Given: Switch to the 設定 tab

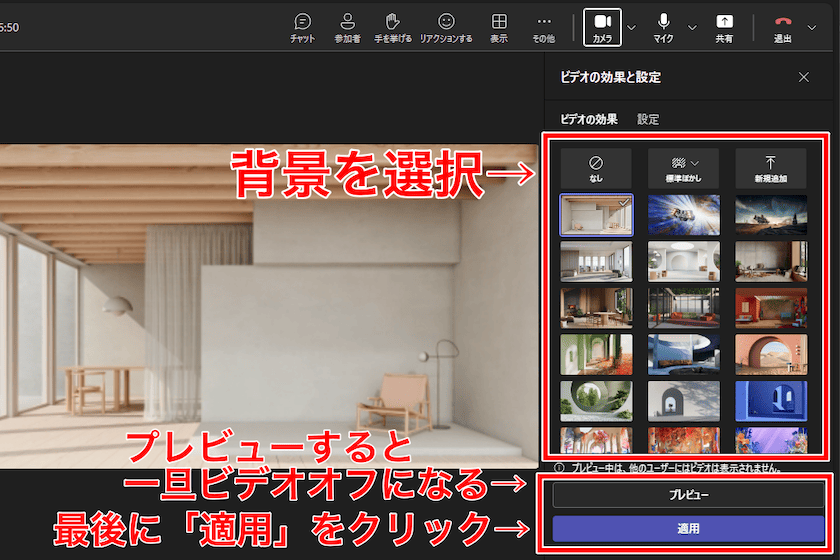Looking at the screenshot, I should (648, 119).
